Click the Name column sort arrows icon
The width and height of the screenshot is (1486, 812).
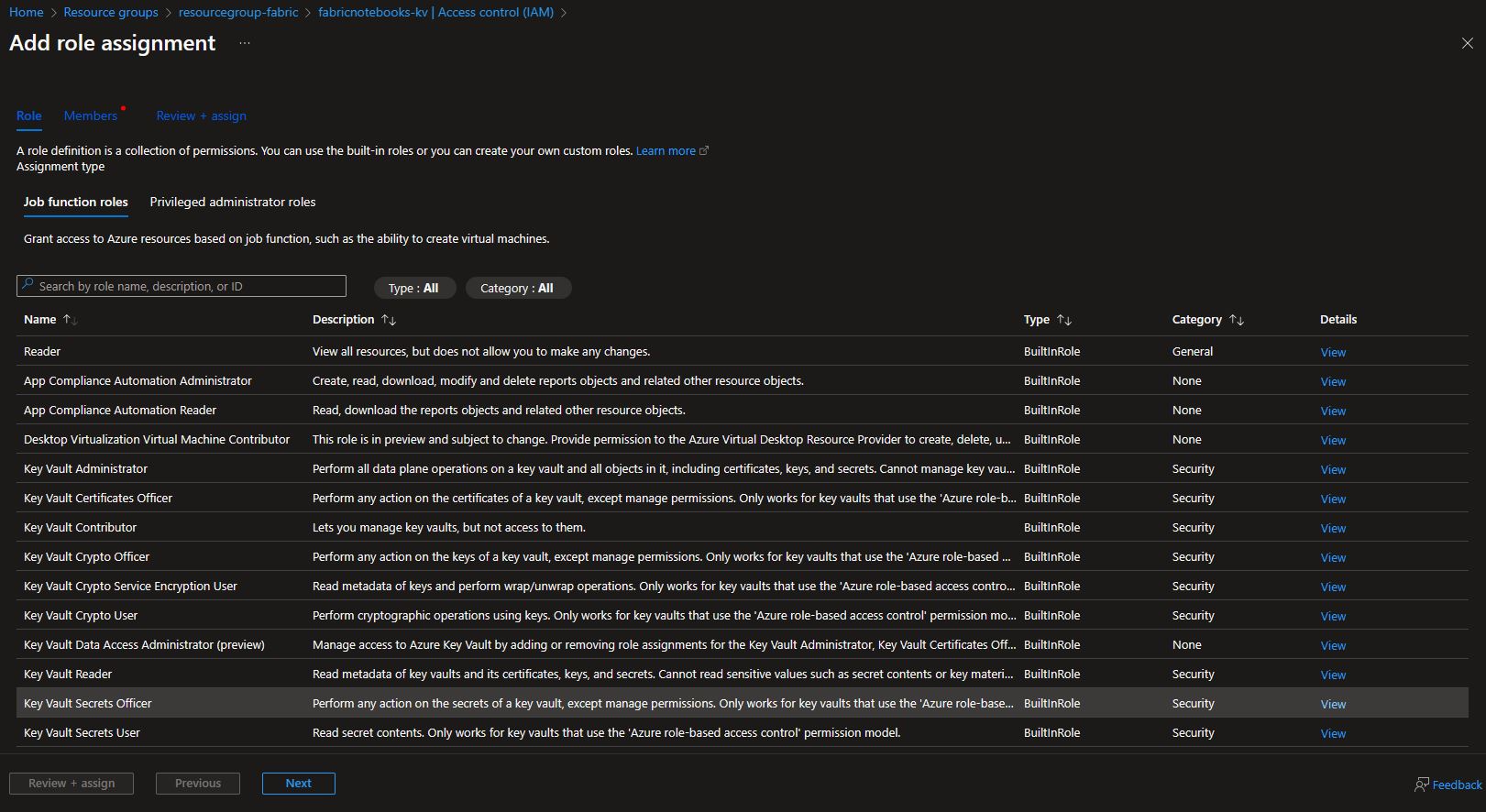pyautogui.click(x=70, y=320)
